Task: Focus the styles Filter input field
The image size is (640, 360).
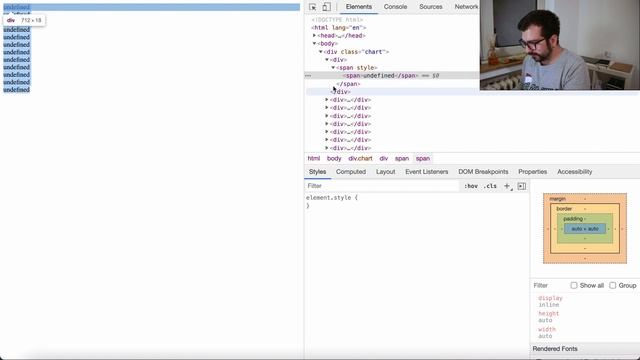Action: [382, 186]
